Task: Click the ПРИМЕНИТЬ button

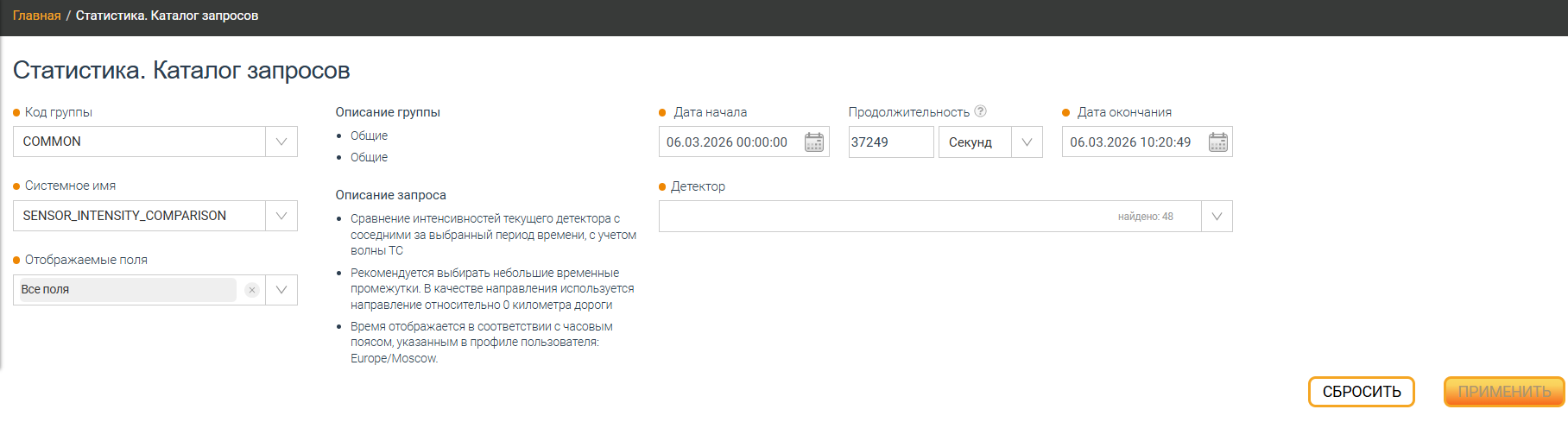Action: (1504, 392)
